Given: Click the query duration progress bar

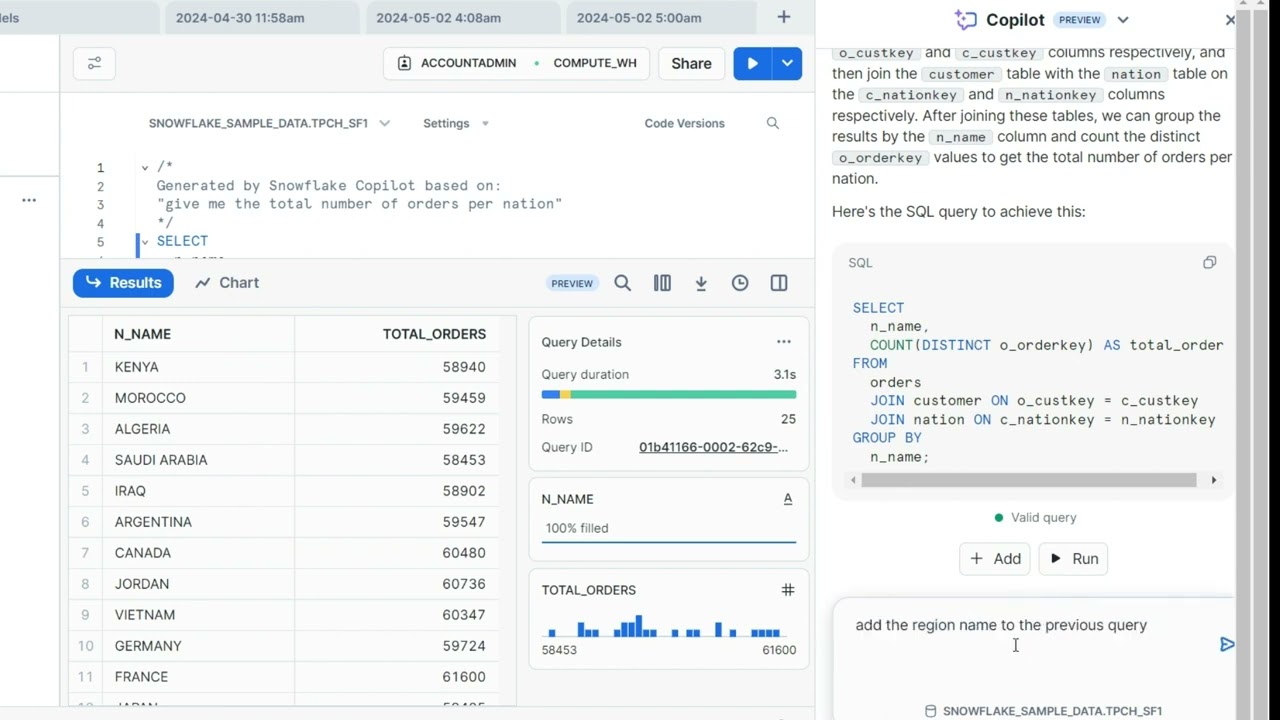Looking at the screenshot, I should [669, 395].
